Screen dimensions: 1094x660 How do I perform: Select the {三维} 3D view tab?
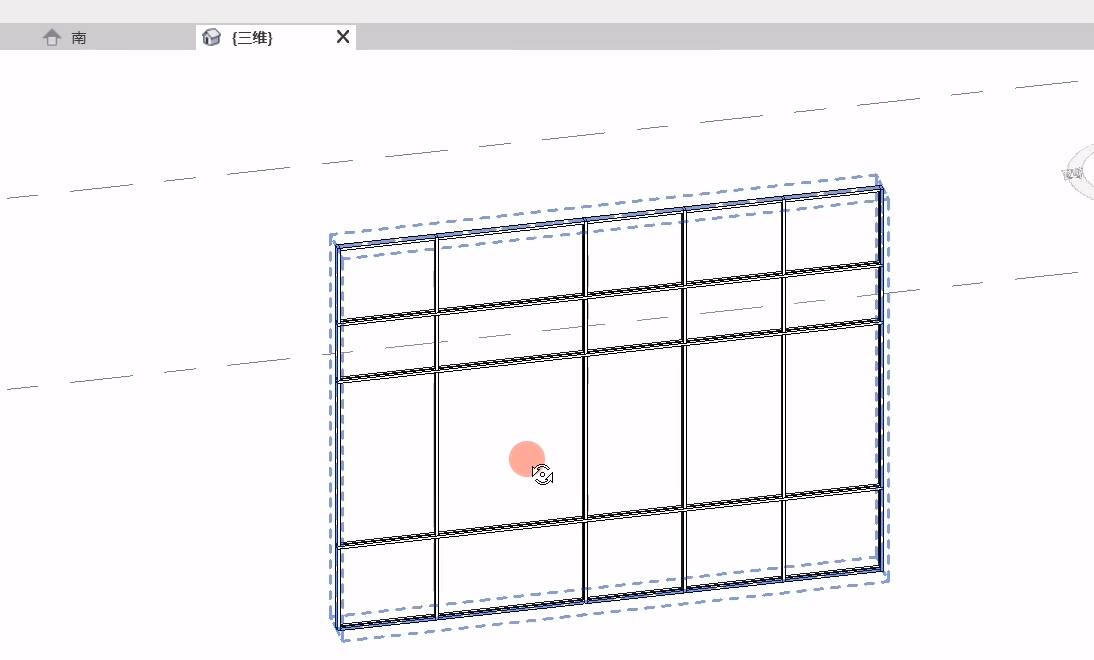coord(252,38)
